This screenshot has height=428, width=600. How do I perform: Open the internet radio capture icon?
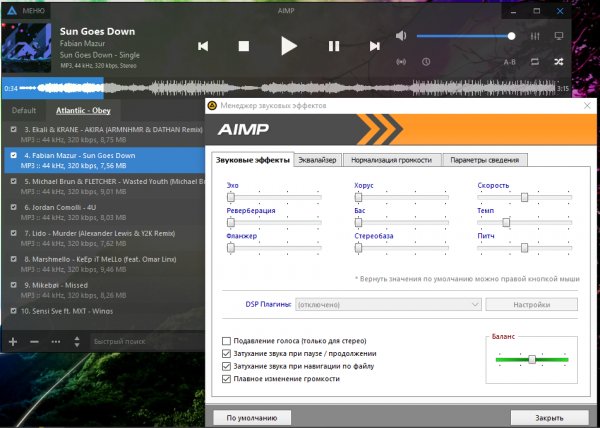401,62
